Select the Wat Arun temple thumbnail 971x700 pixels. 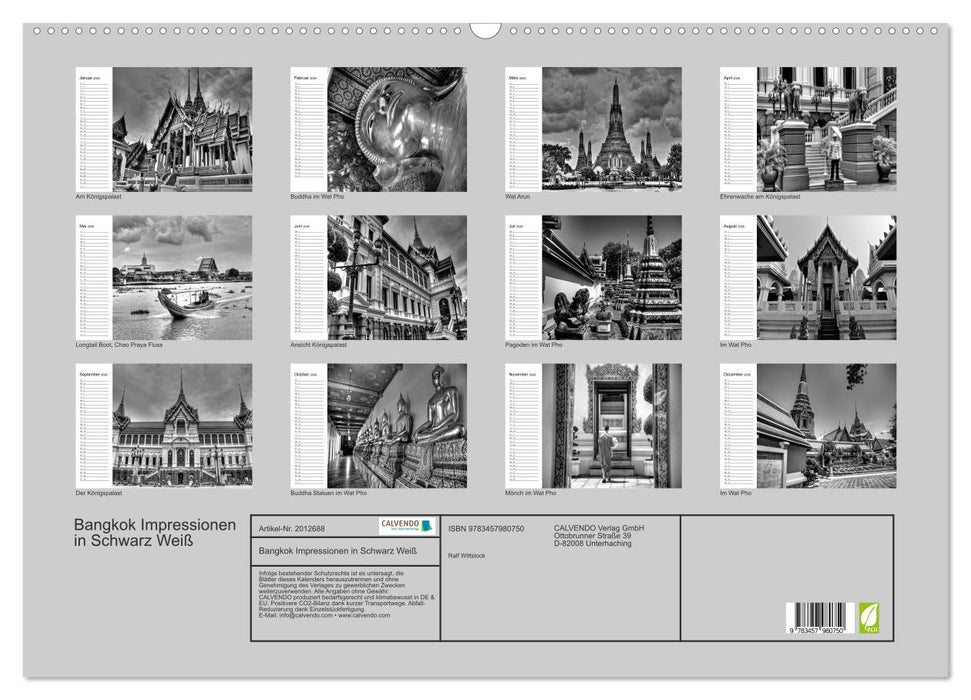click(x=613, y=129)
